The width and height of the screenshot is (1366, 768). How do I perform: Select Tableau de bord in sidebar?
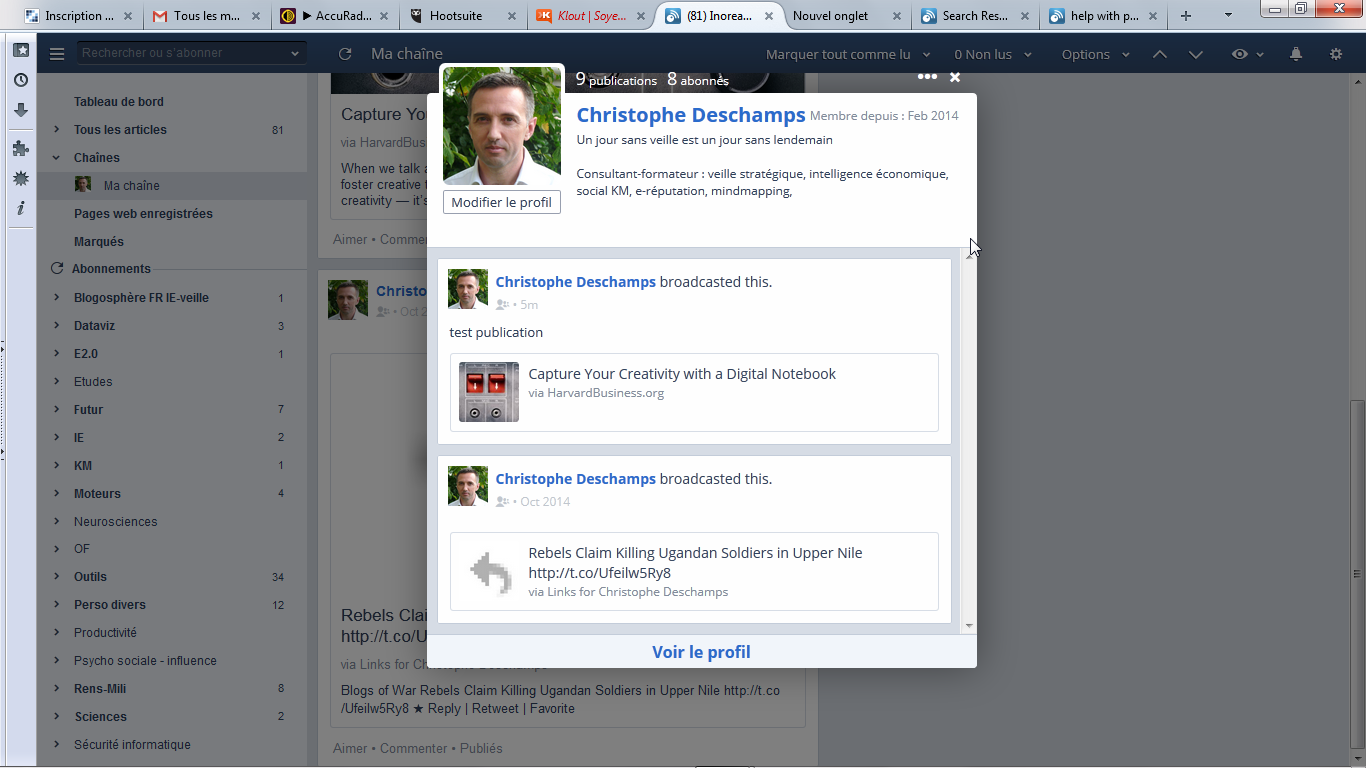coord(119,101)
